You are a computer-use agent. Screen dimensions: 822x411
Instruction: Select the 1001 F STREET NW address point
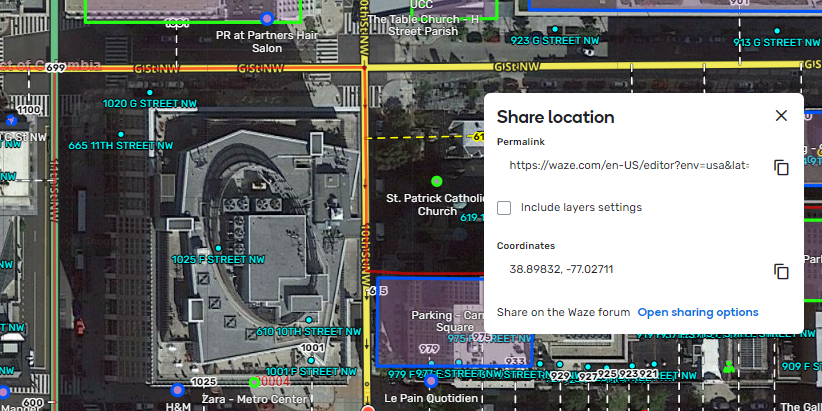tap(311, 361)
